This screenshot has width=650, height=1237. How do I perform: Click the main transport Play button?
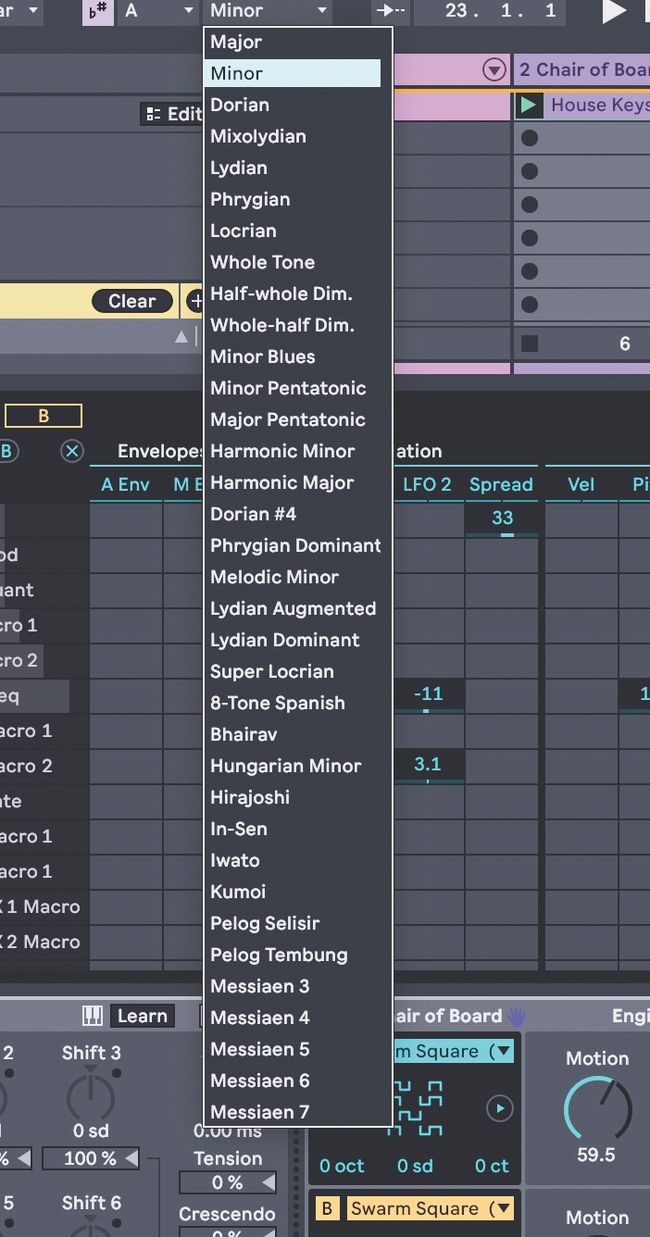tap(613, 11)
